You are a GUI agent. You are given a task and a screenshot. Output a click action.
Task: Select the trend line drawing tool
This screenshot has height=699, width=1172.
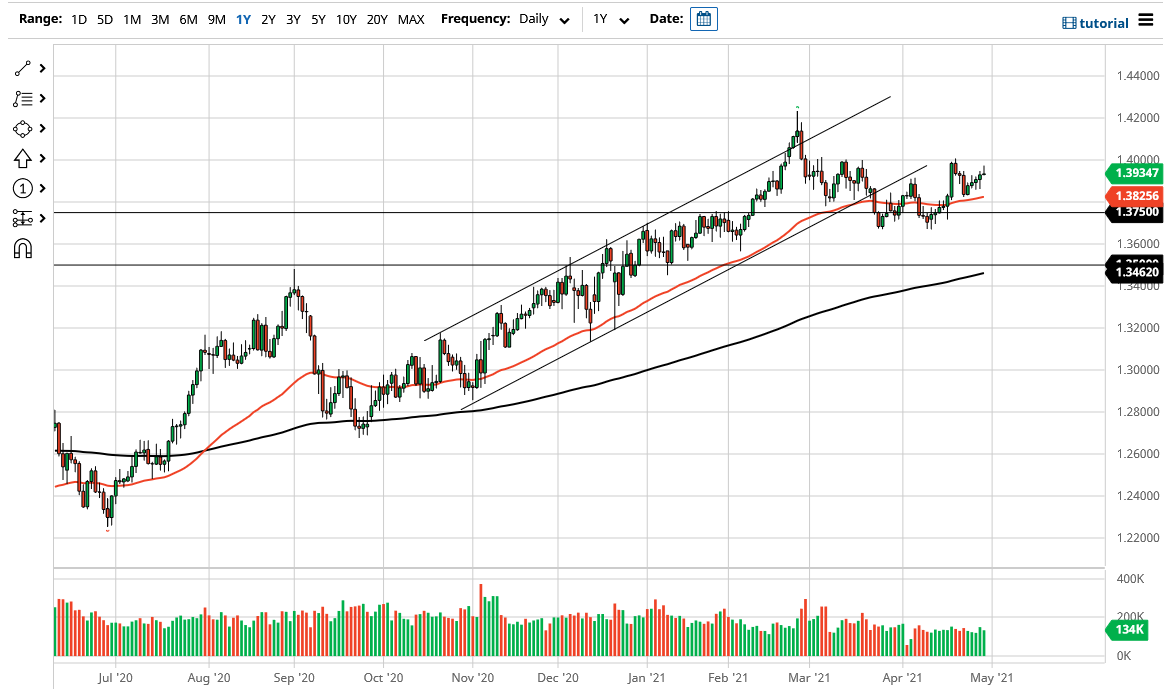coord(20,68)
